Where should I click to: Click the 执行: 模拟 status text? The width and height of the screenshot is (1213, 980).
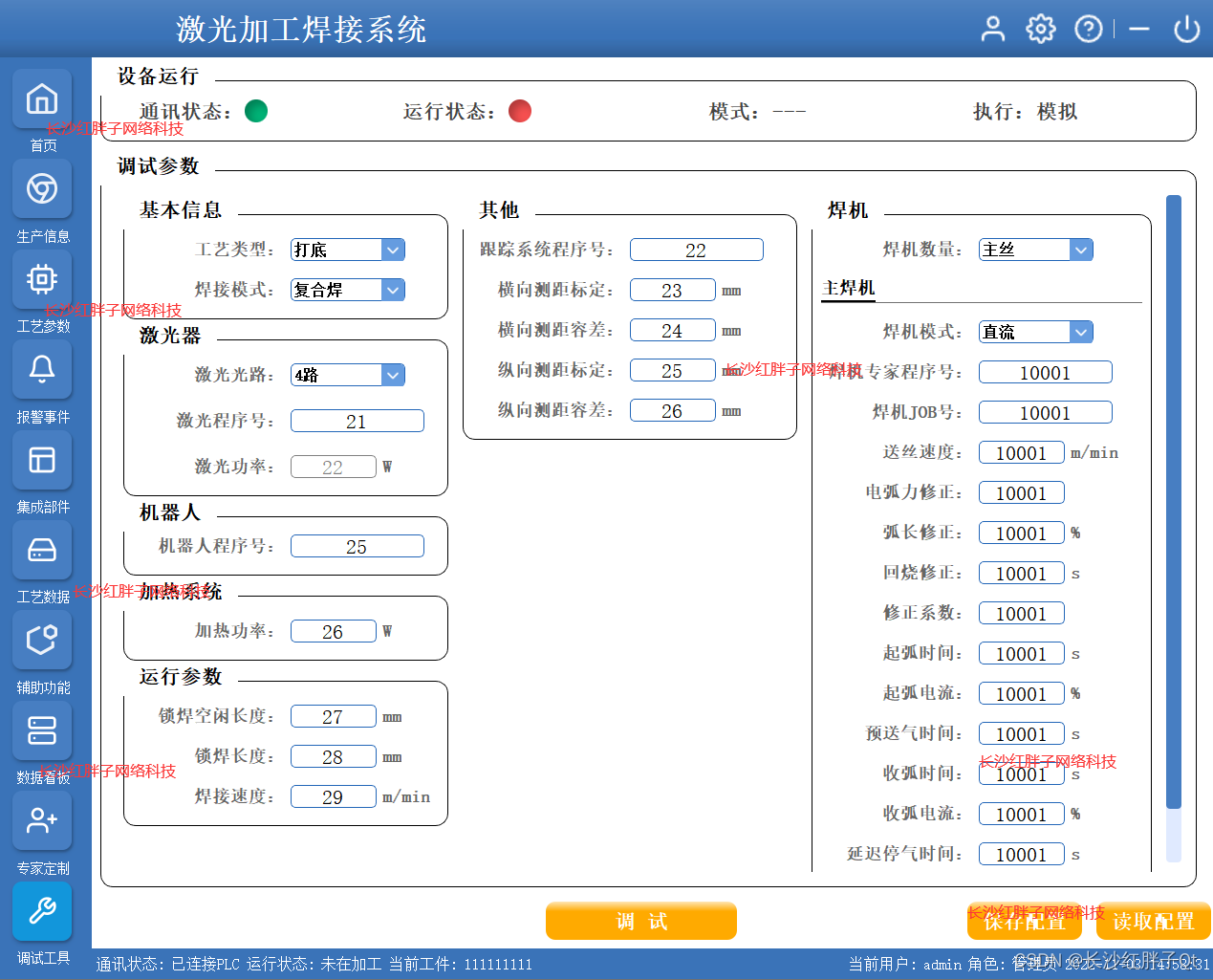(x=1025, y=112)
